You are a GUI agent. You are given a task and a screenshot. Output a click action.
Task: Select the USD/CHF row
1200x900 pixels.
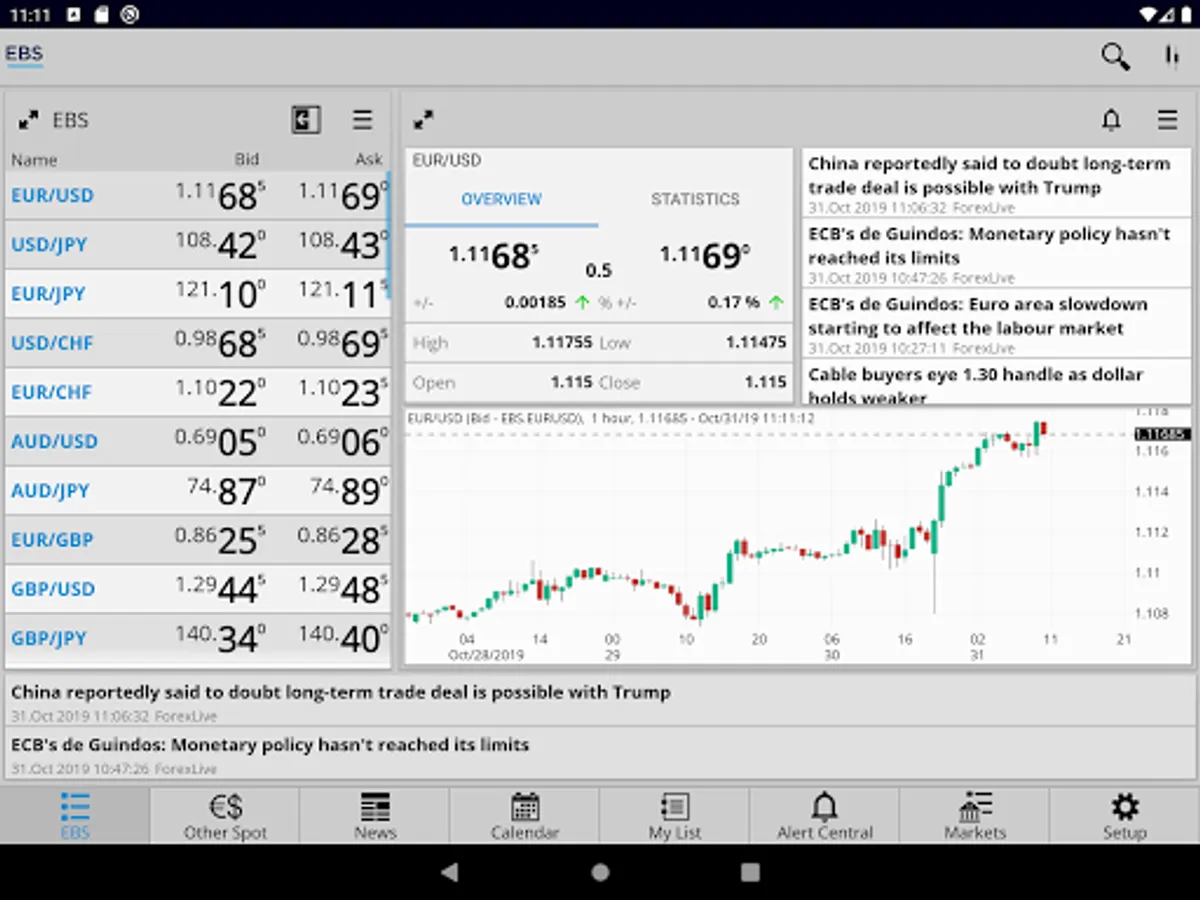(197, 342)
